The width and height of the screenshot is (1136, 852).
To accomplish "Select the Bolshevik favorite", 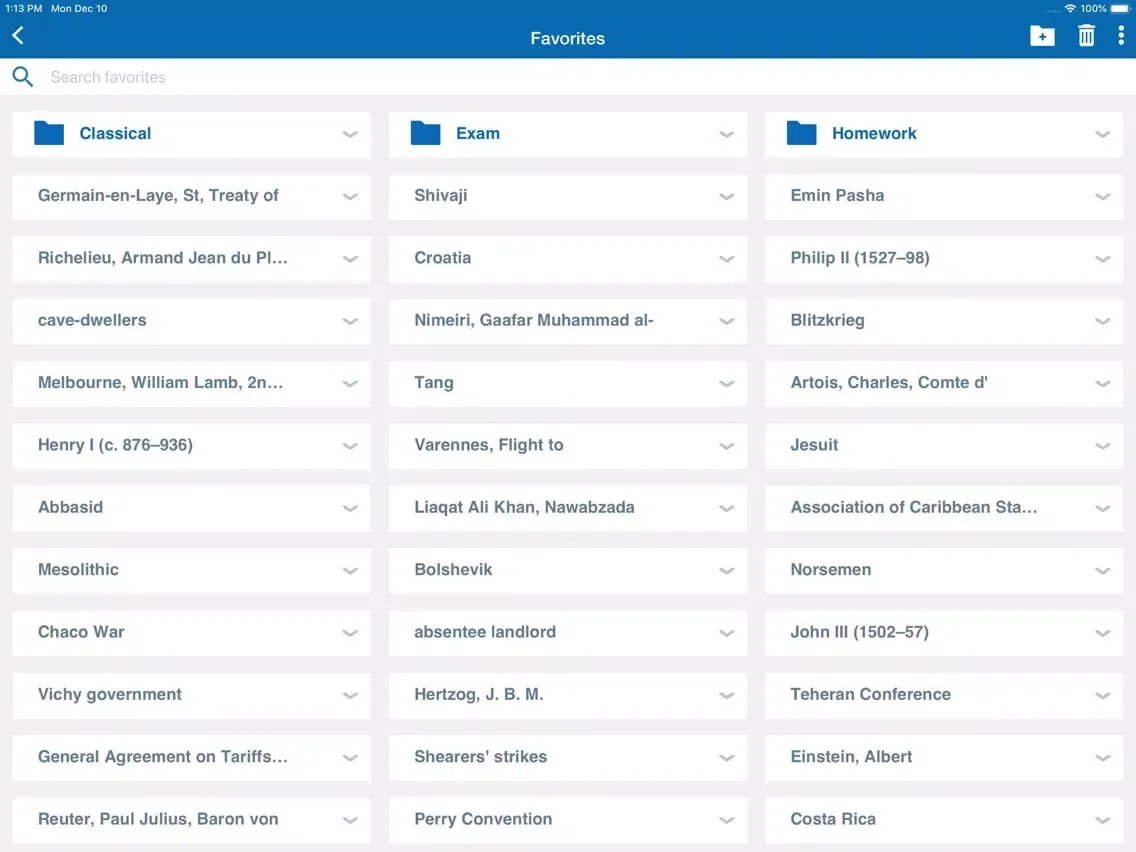I will [x=453, y=570].
